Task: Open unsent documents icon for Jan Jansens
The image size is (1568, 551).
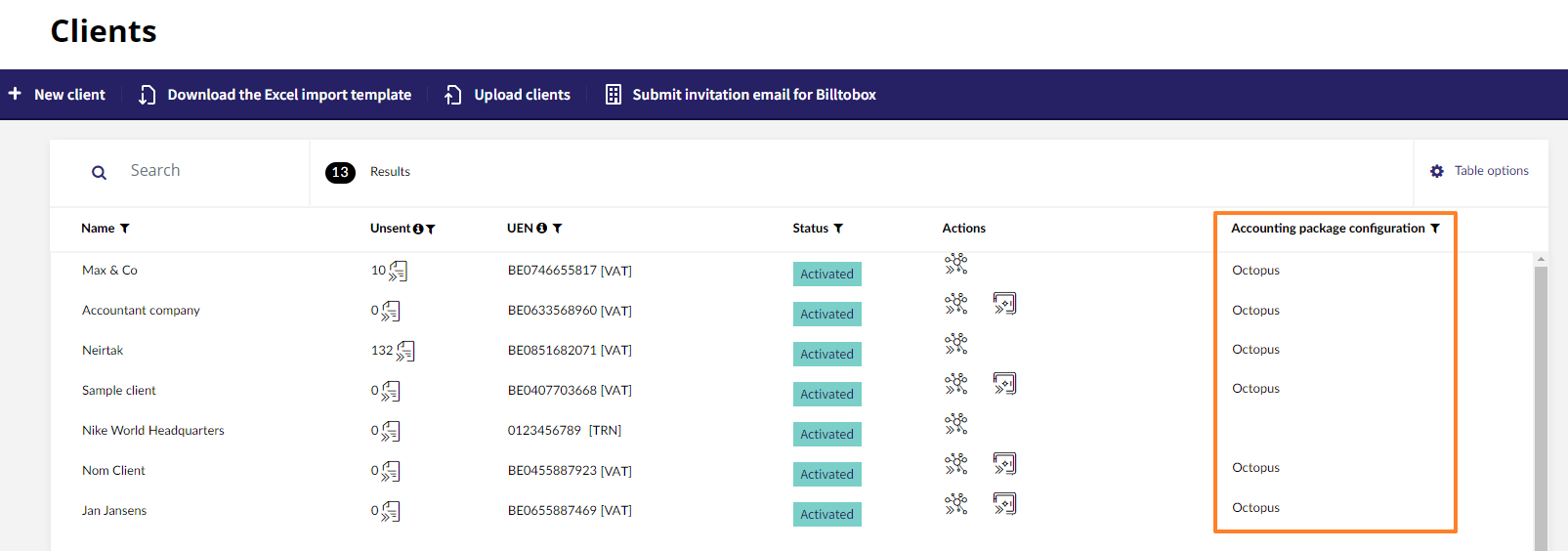Action: click(x=391, y=512)
